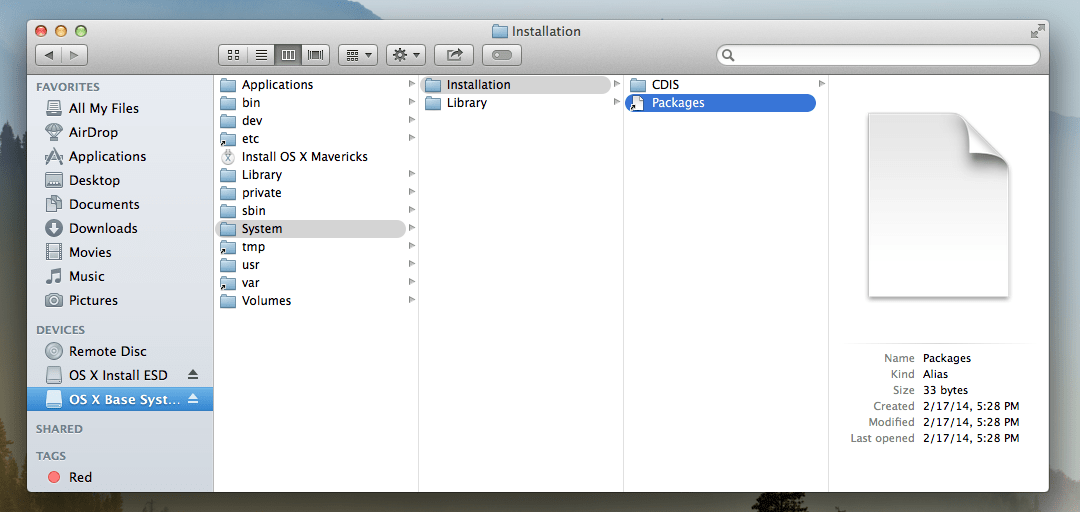
Task: Expand arrow next to bin folder
Action: [x=411, y=102]
